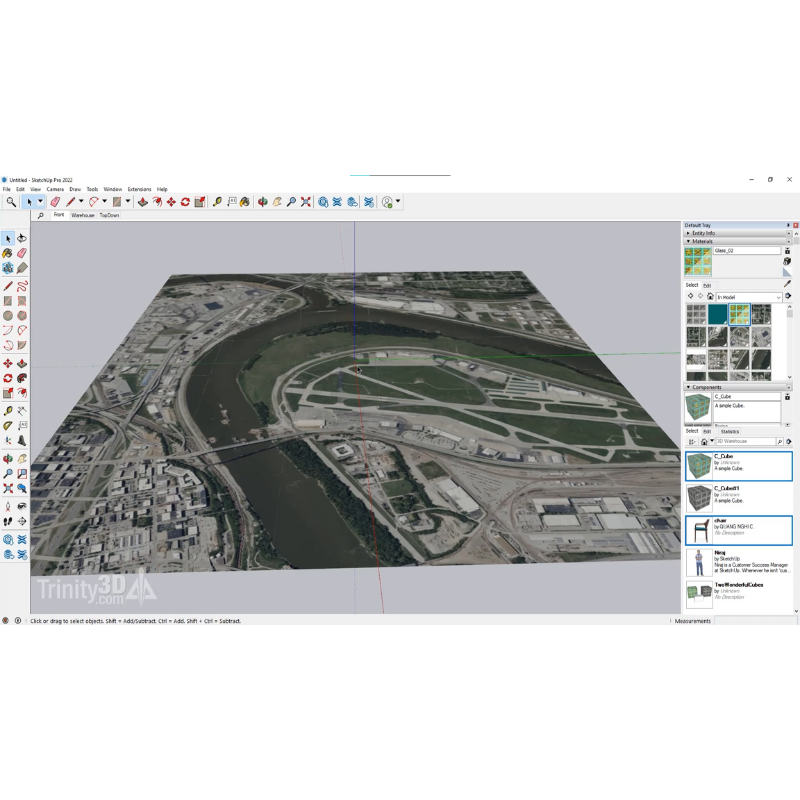
Task: Click the Glass_02 material name field
Action: [747, 251]
